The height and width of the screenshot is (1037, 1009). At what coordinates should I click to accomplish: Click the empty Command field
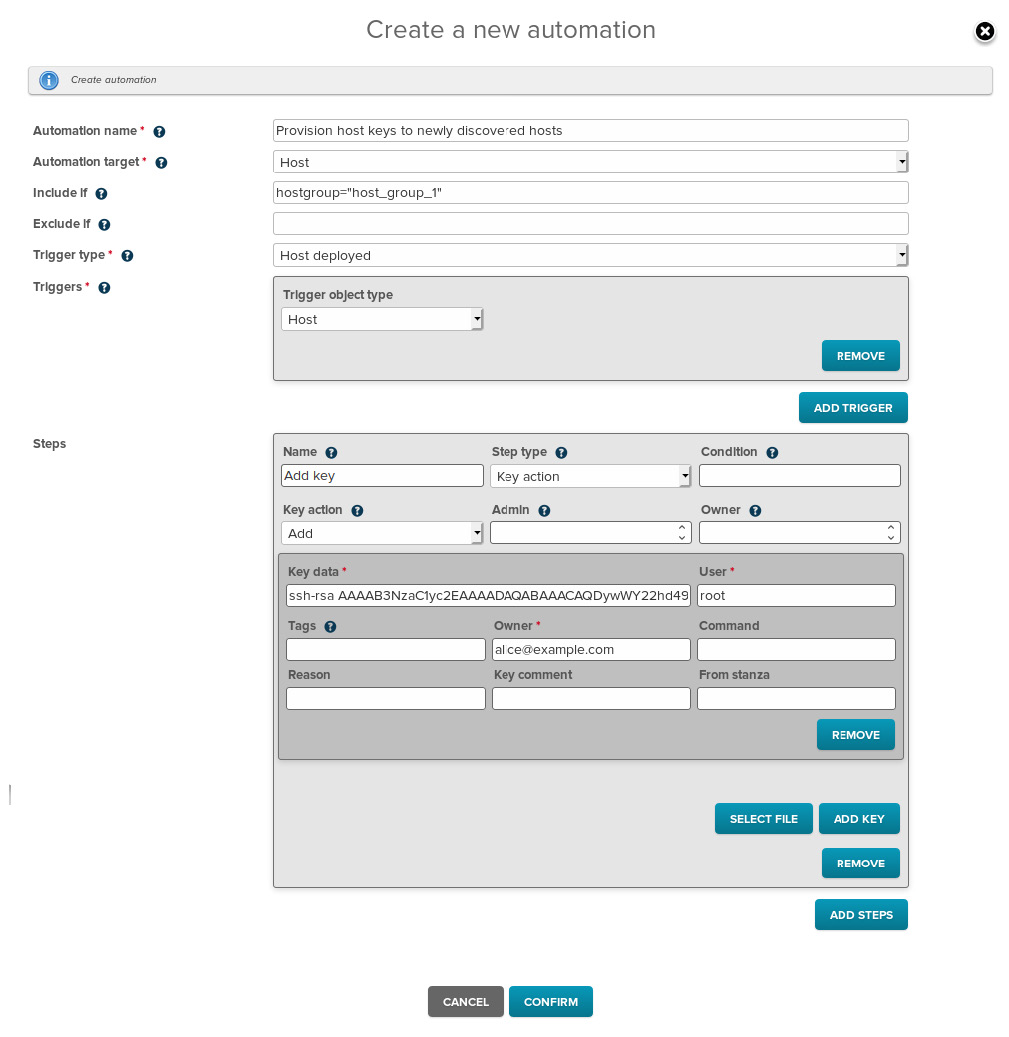796,649
